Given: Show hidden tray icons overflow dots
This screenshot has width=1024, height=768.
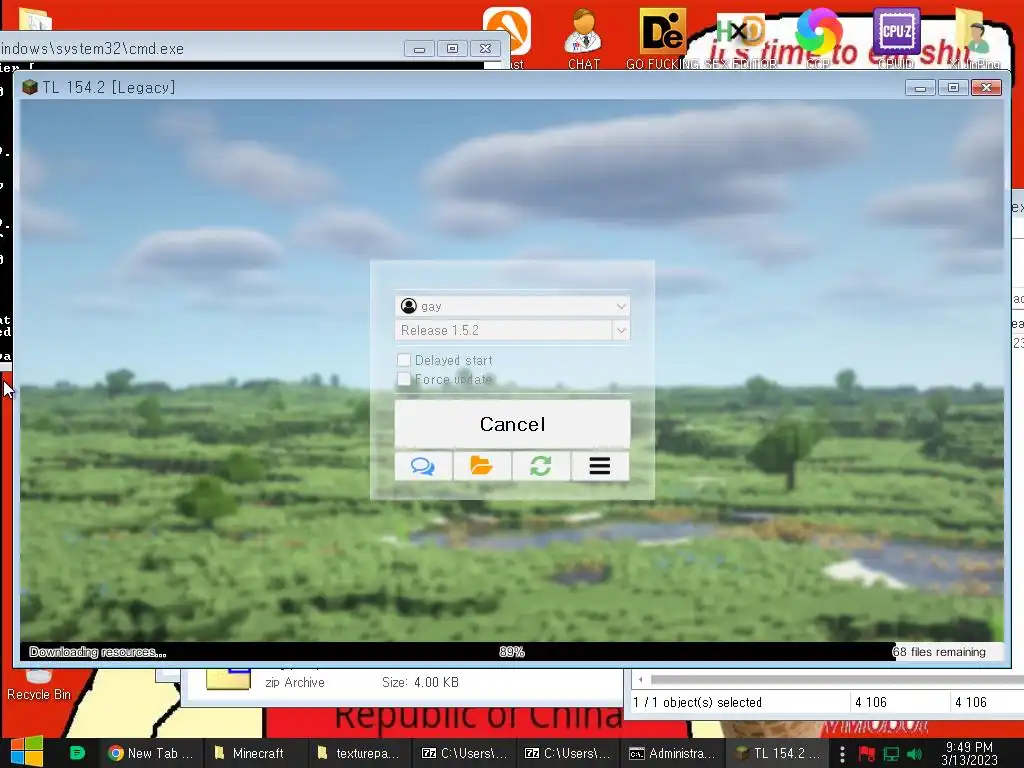Looking at the screenshot, I should (842, 754).
